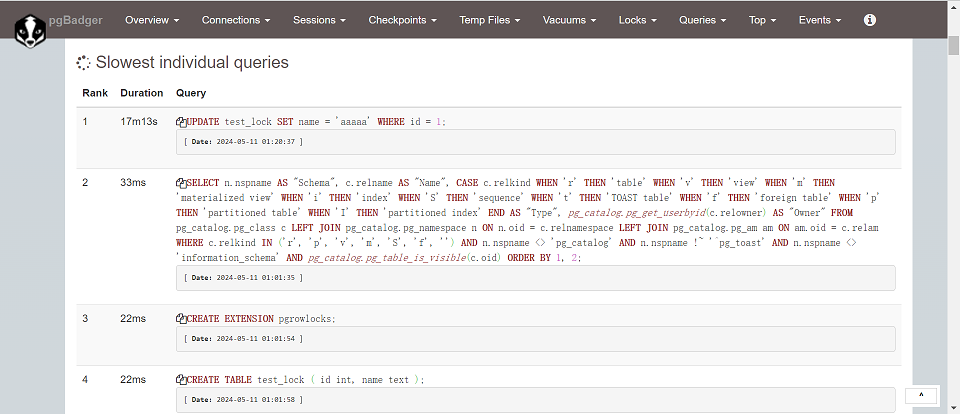
Task: Open the Overview dropdown menu
Action: point(152,20)
